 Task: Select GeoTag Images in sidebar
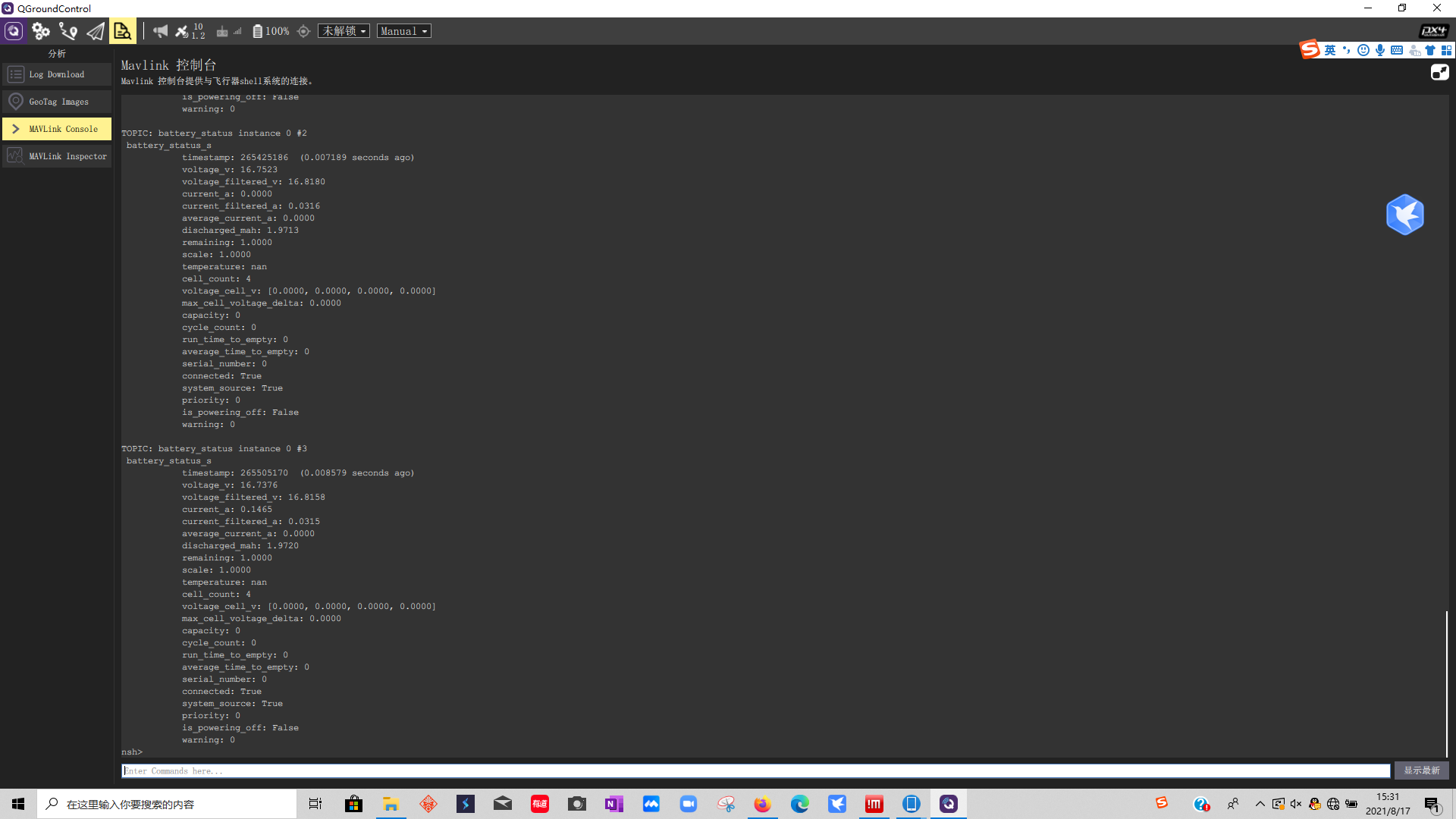pyautogui.click(x=57, y=102)
